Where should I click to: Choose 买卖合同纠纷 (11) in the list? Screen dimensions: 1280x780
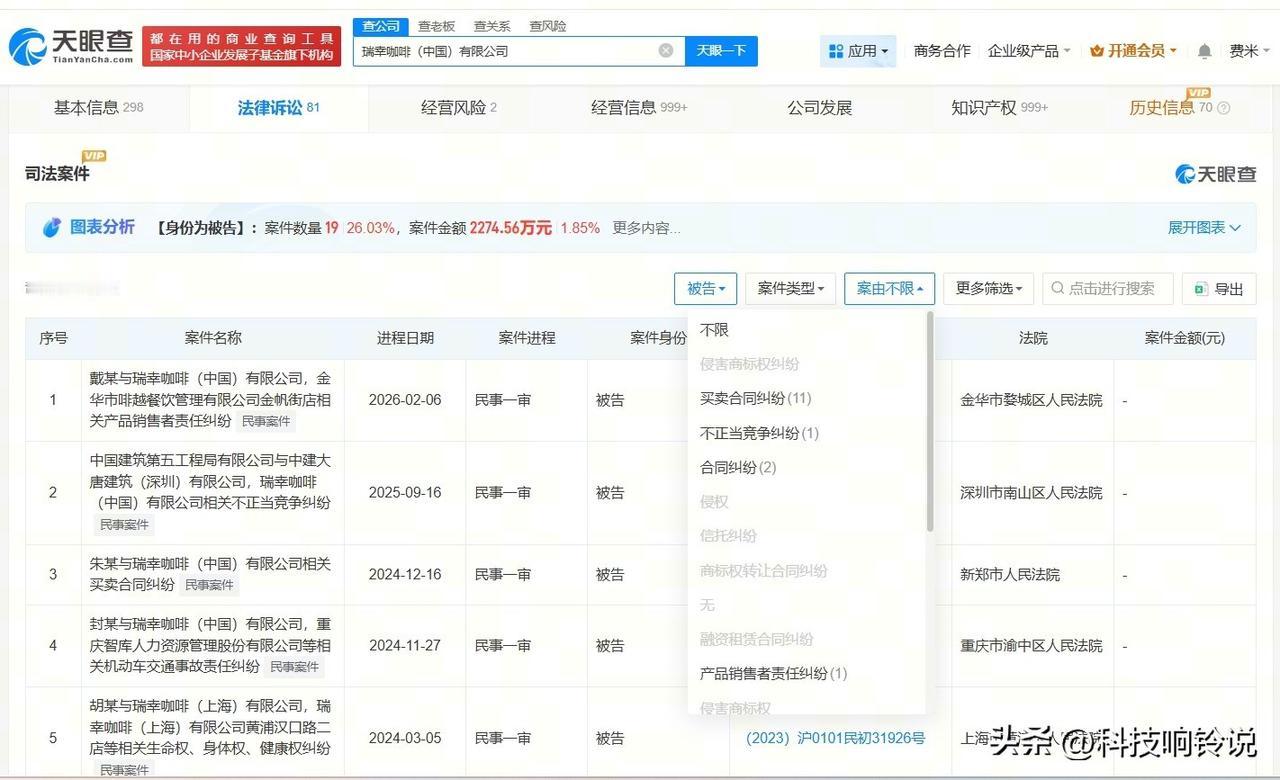[x=755, y=399]
